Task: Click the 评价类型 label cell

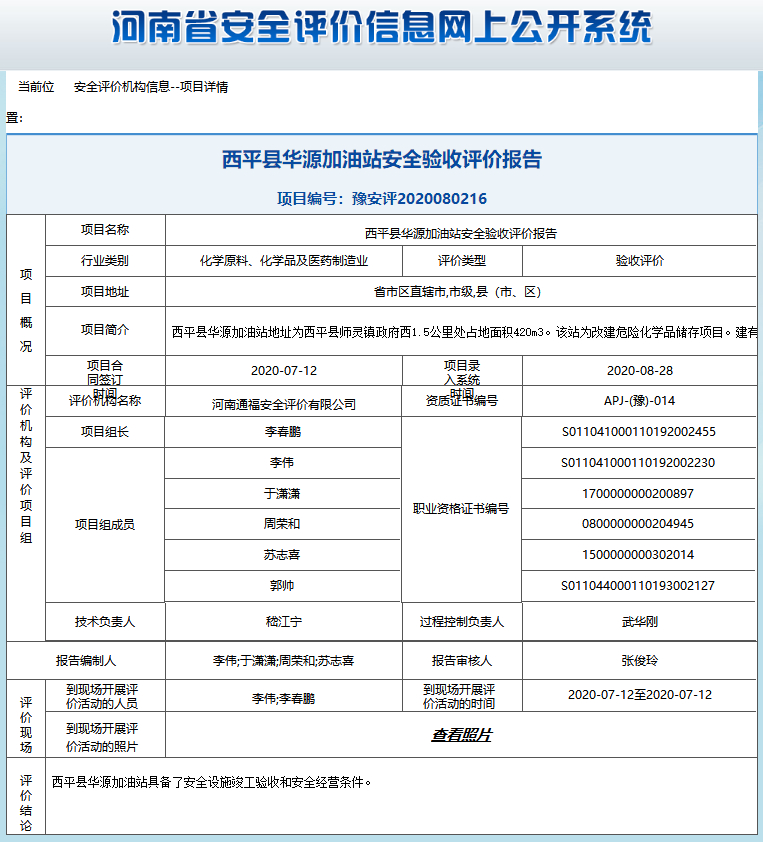Action: (462, 261)
